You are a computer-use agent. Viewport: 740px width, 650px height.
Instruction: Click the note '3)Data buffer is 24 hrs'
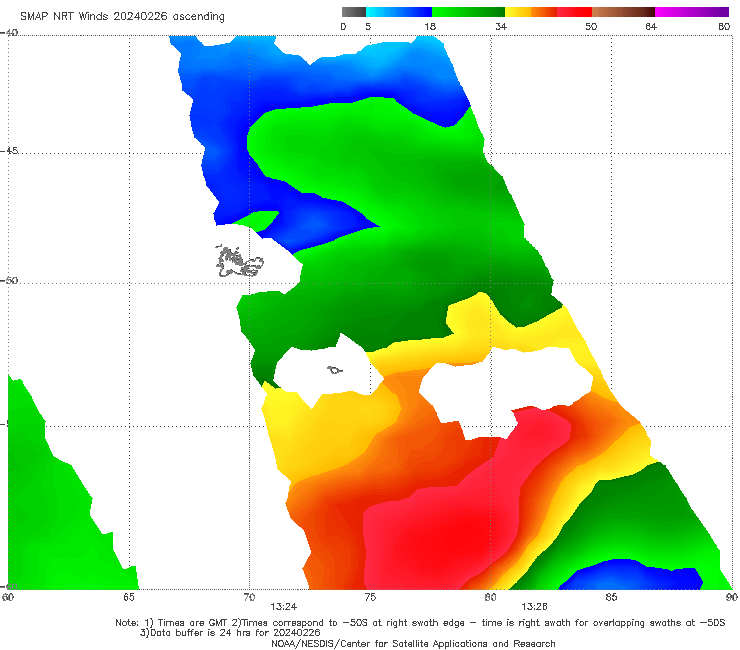230,633
